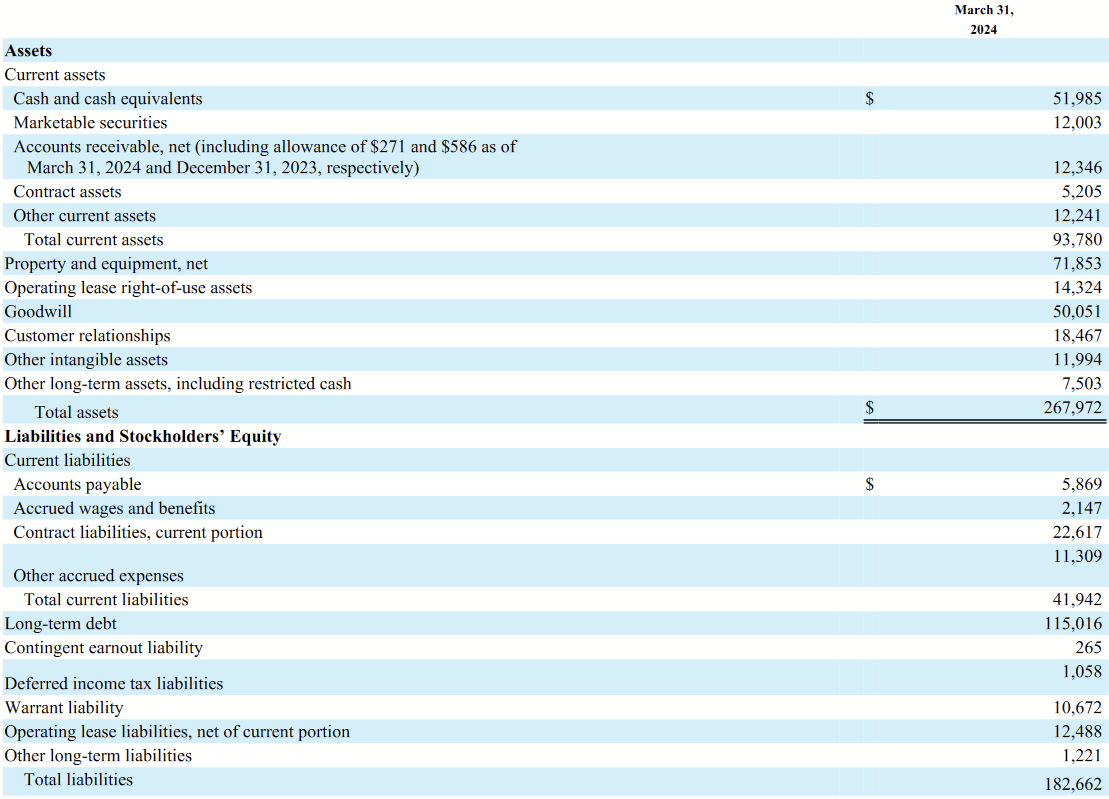This screenshot has width=1109, height=799.
Task: Select the long-term debt value 115,016
Action: (x=1073, y=624)
